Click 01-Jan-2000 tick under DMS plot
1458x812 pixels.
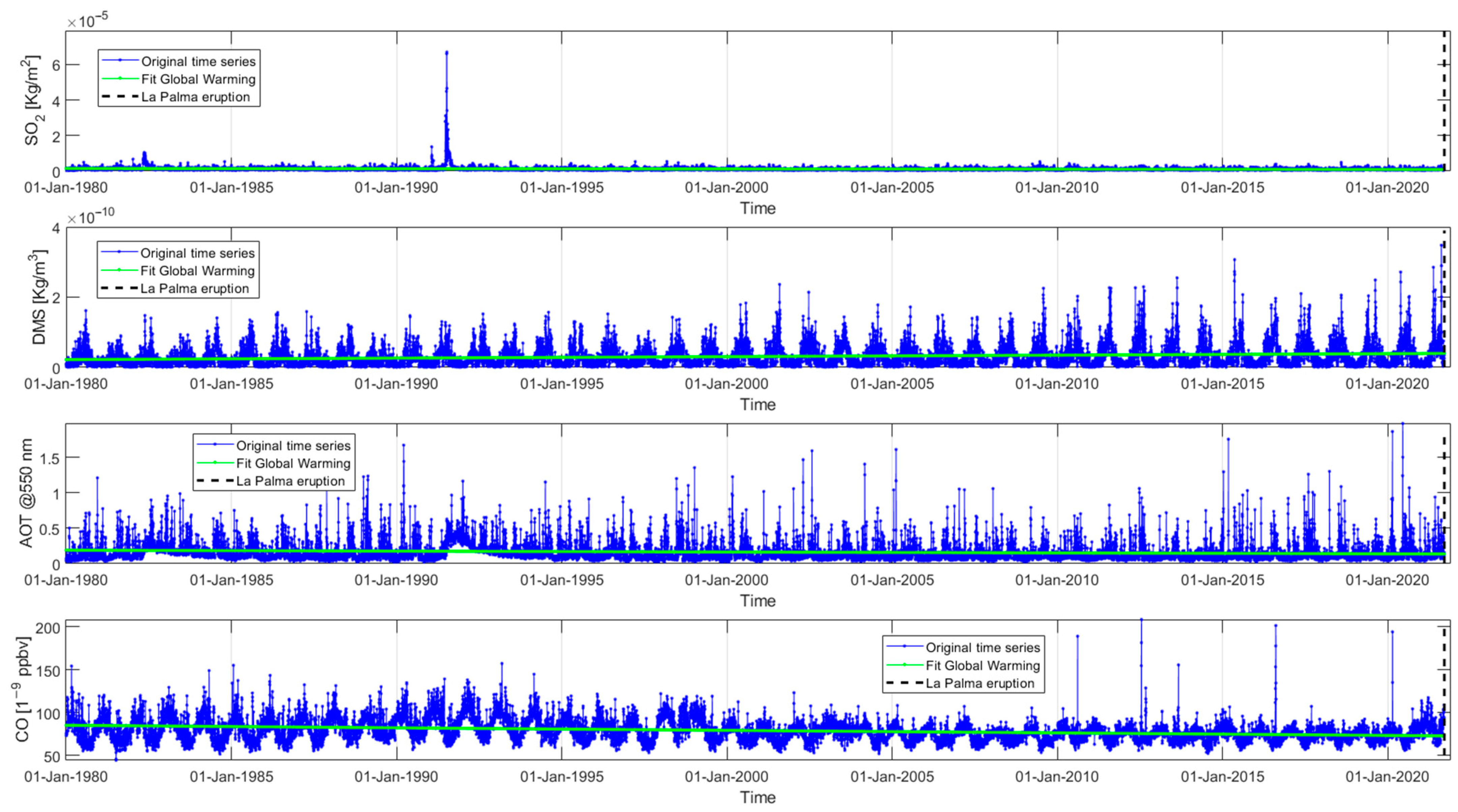[727, 384]
